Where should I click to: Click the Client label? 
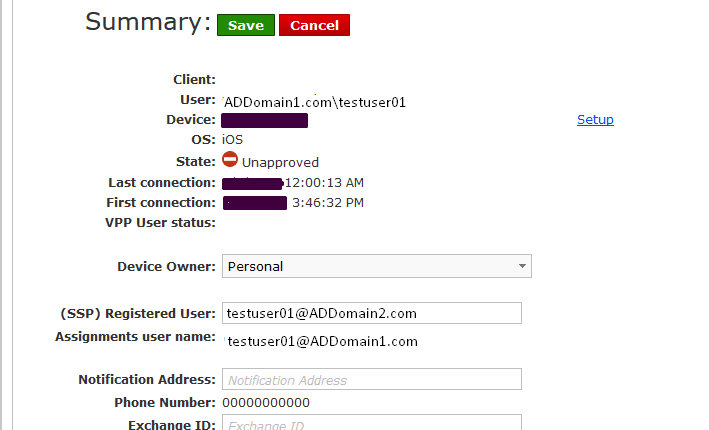[x=193, y=80]
